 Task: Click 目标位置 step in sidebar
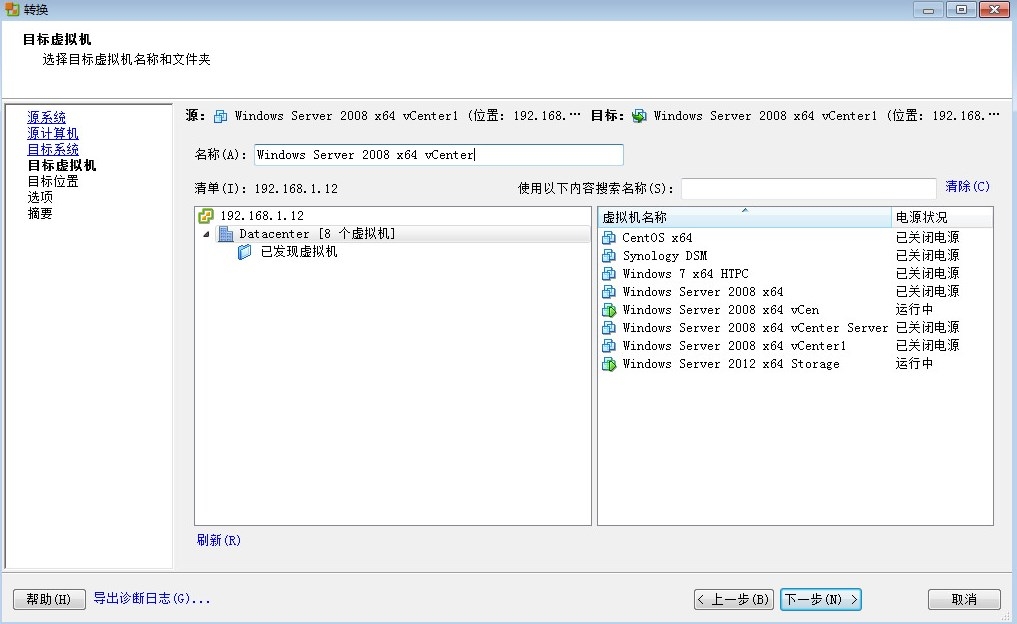click(53, 181)
